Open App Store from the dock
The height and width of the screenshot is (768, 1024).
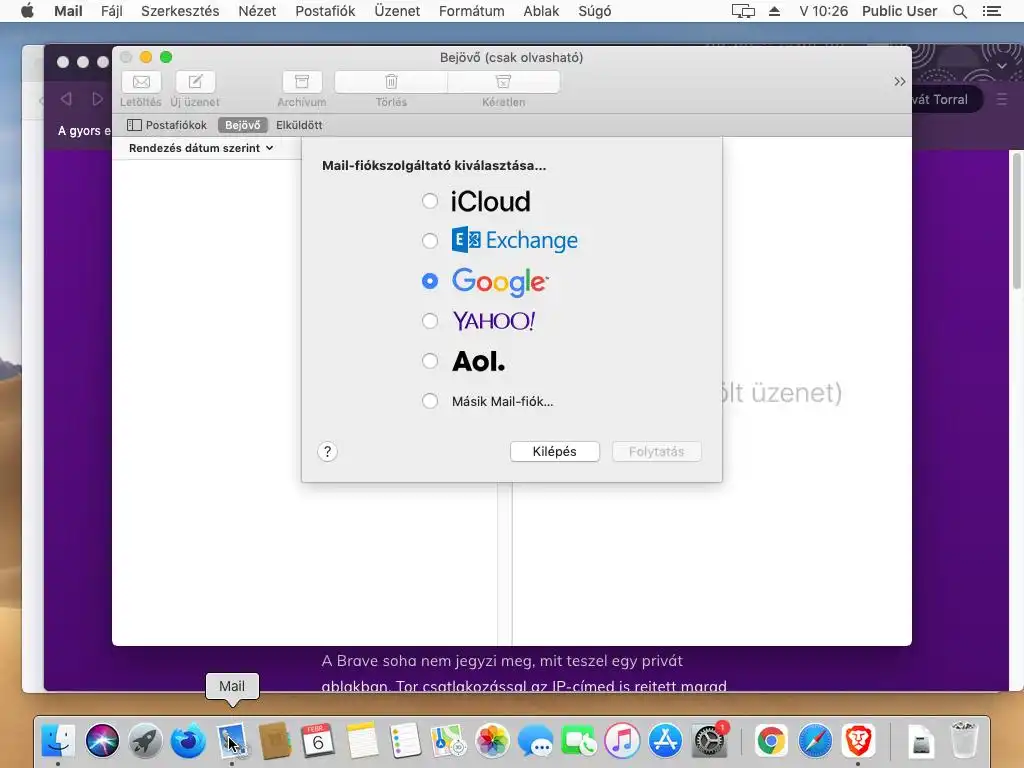(x=665, y=741)
